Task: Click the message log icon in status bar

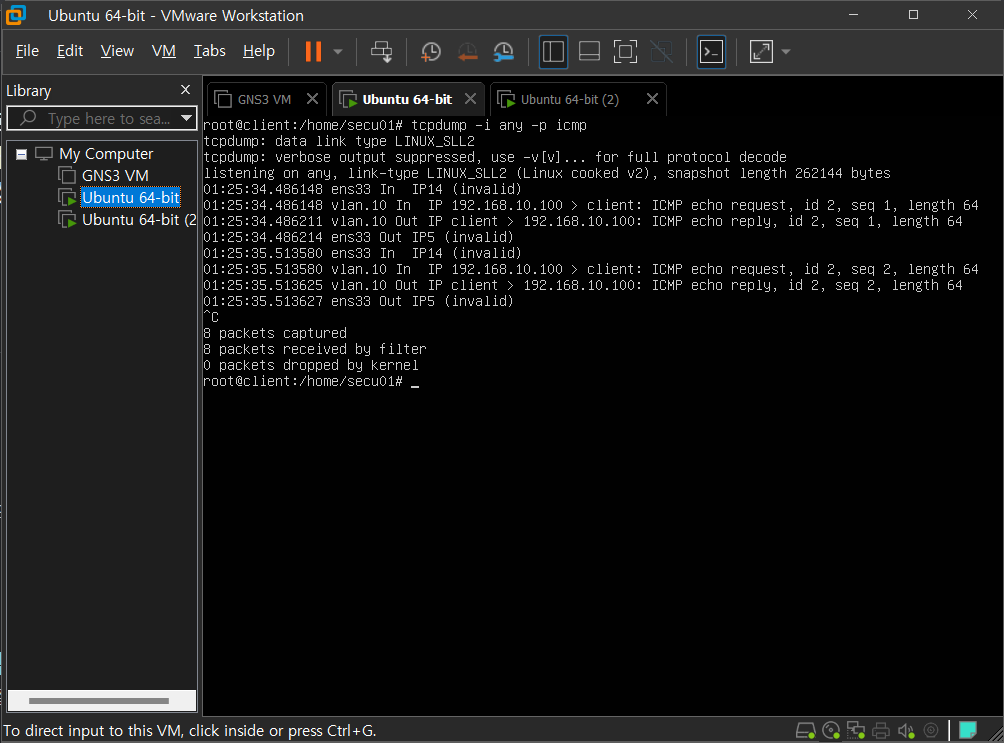Action: tap(968, 730)
